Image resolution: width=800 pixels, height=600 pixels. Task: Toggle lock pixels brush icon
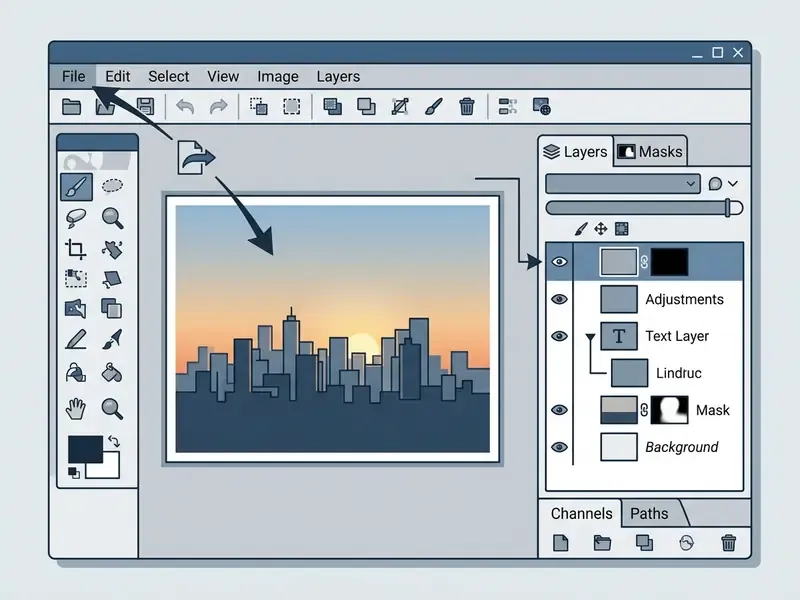[x=581, y=229]
